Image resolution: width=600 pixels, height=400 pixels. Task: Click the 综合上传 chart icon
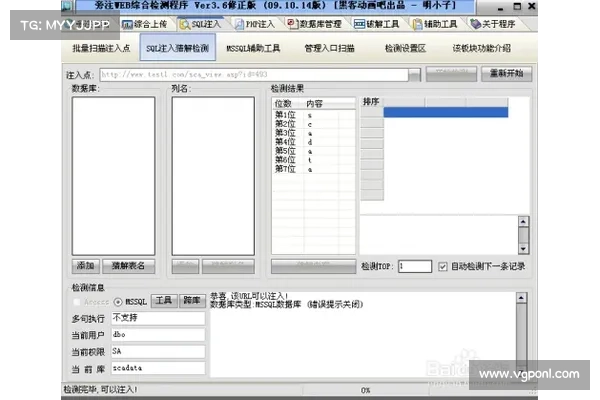[127, 24]
